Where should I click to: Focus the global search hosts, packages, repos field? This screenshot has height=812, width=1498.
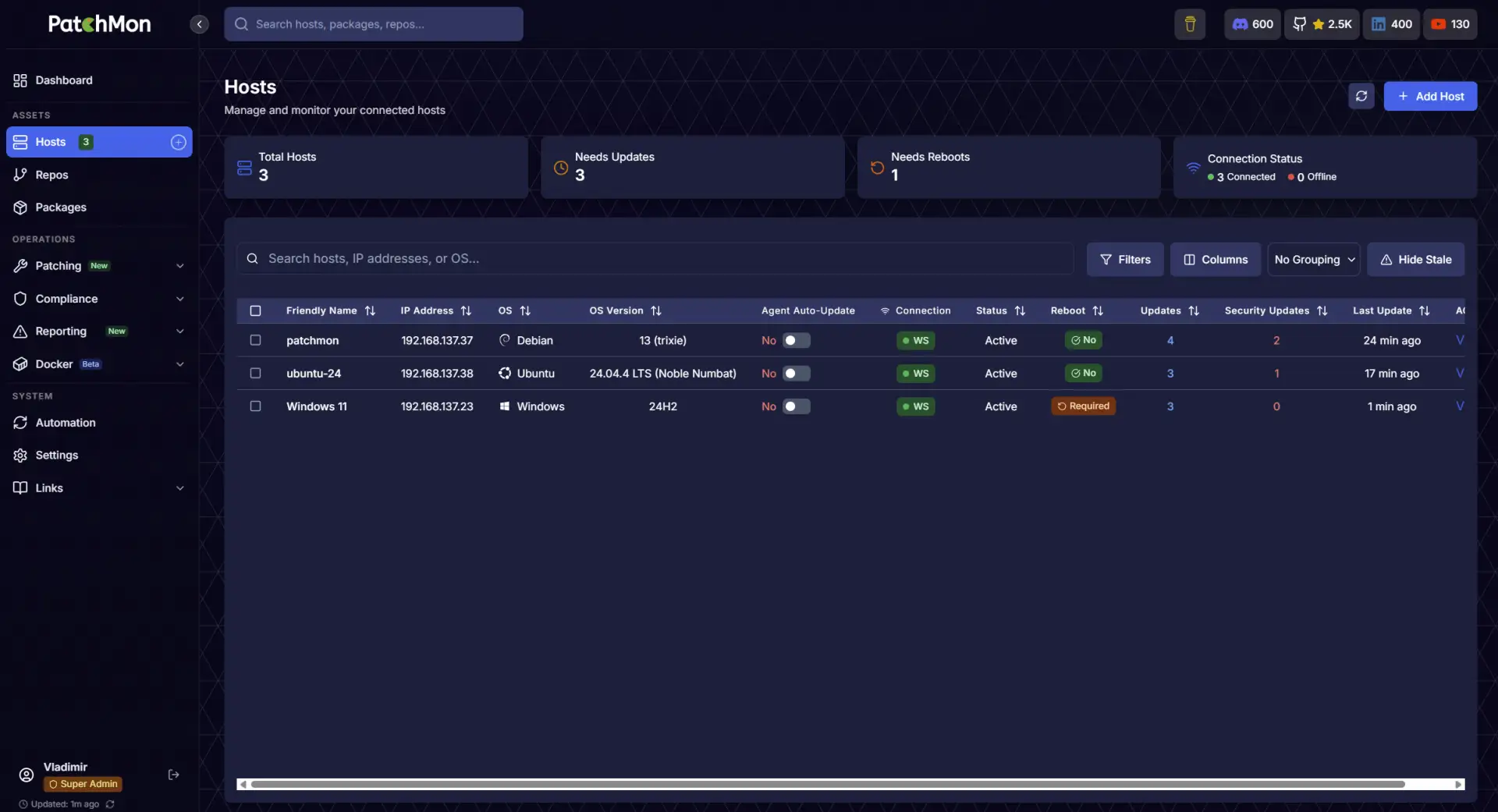click(x=374, y=24)
